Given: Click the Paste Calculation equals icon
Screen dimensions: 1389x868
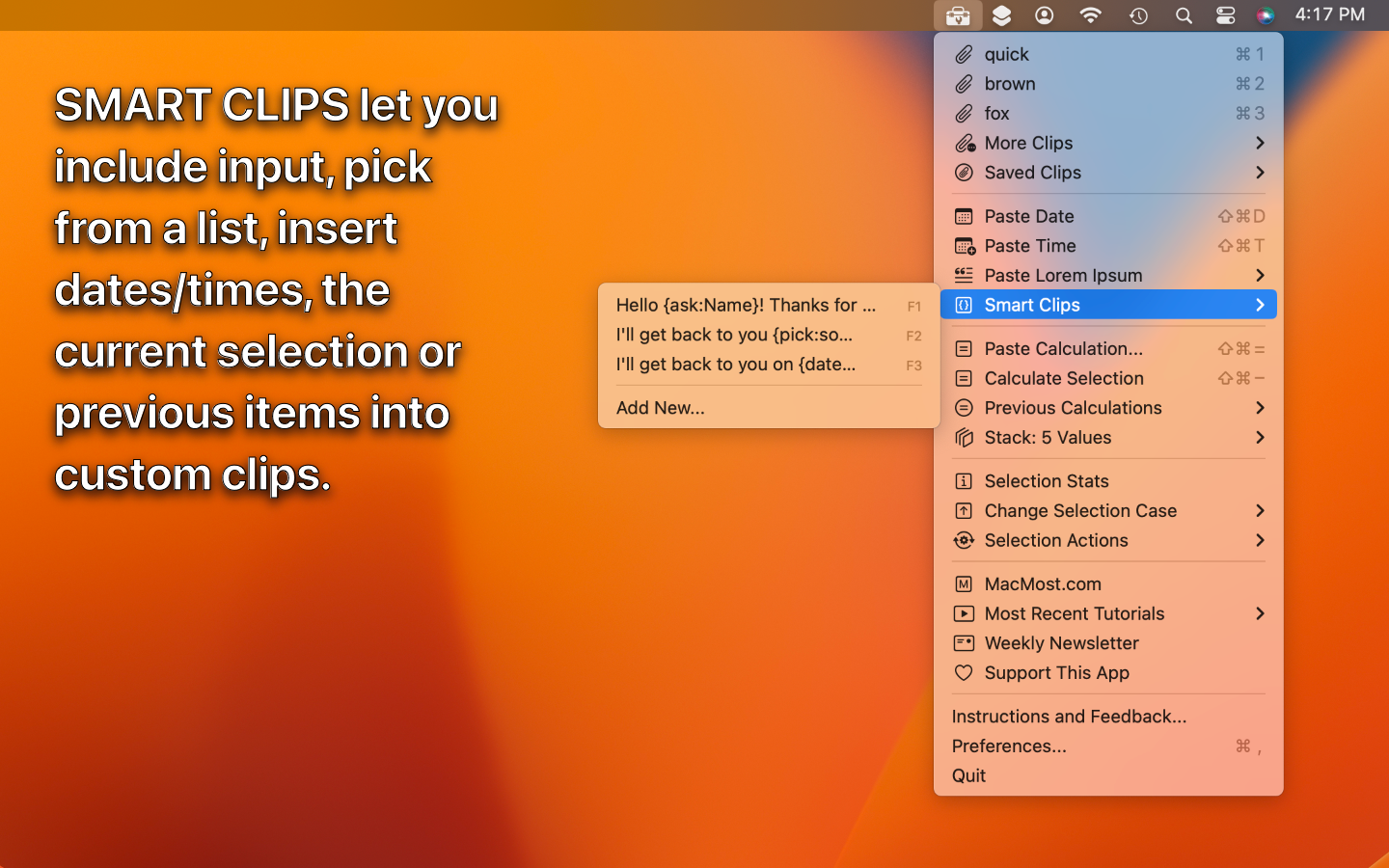Looking at the screenshot, I should coord(964,349).
